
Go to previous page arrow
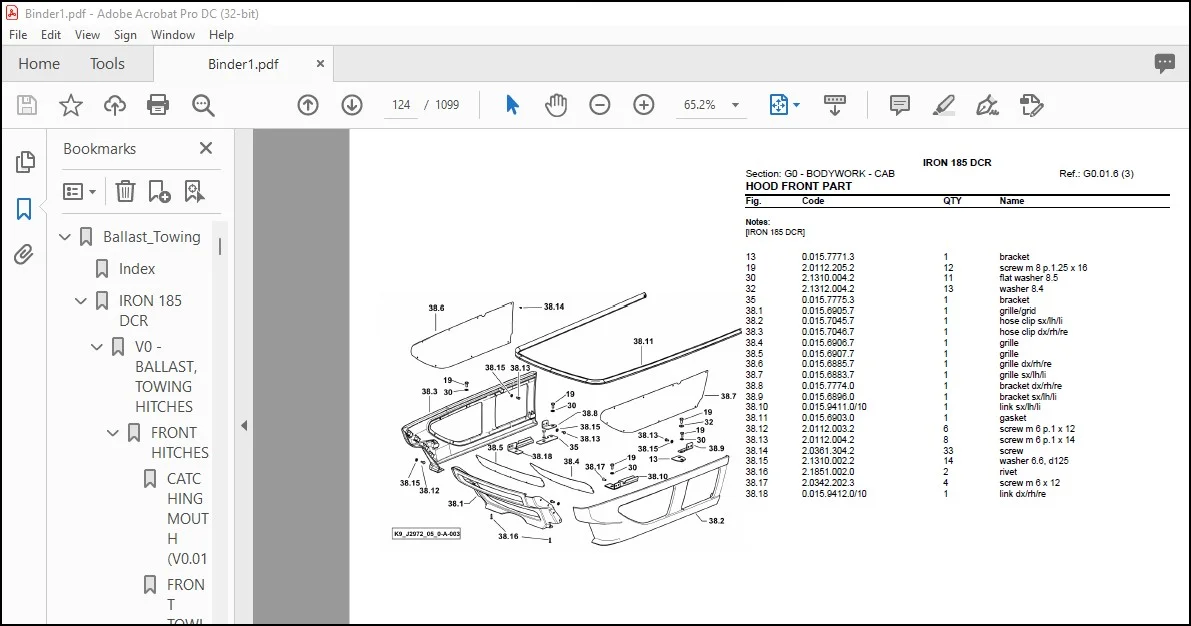coord(308,105)
